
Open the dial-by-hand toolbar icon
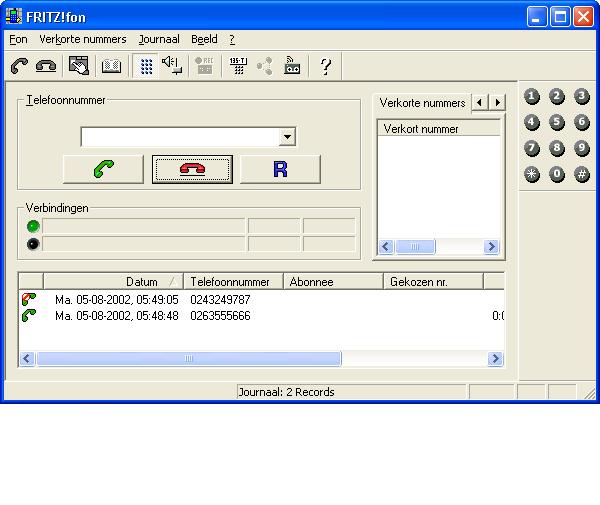(x=79, y=66)
